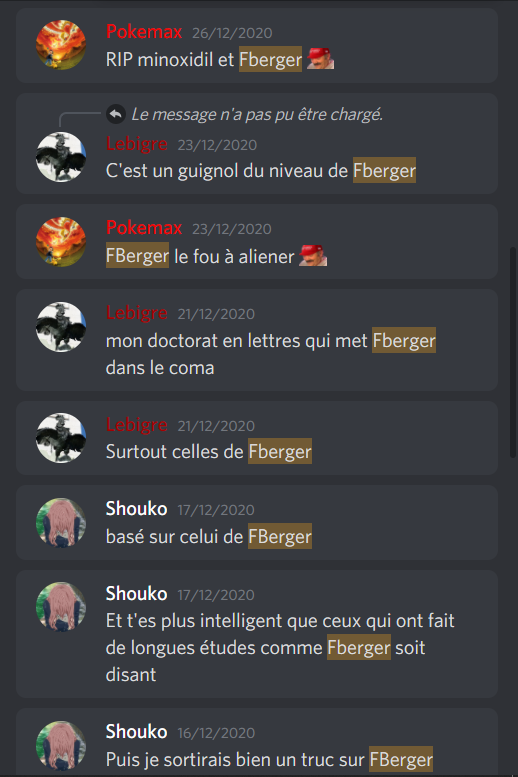Click the 17/12/2020 timestamp on 'basé sur celui de'
Viewport: 518px width, 777px height.
coord(216,510)
